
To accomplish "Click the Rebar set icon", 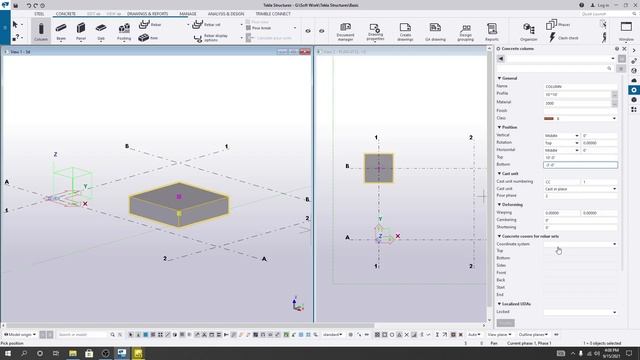I will click(x=198, y=24).
